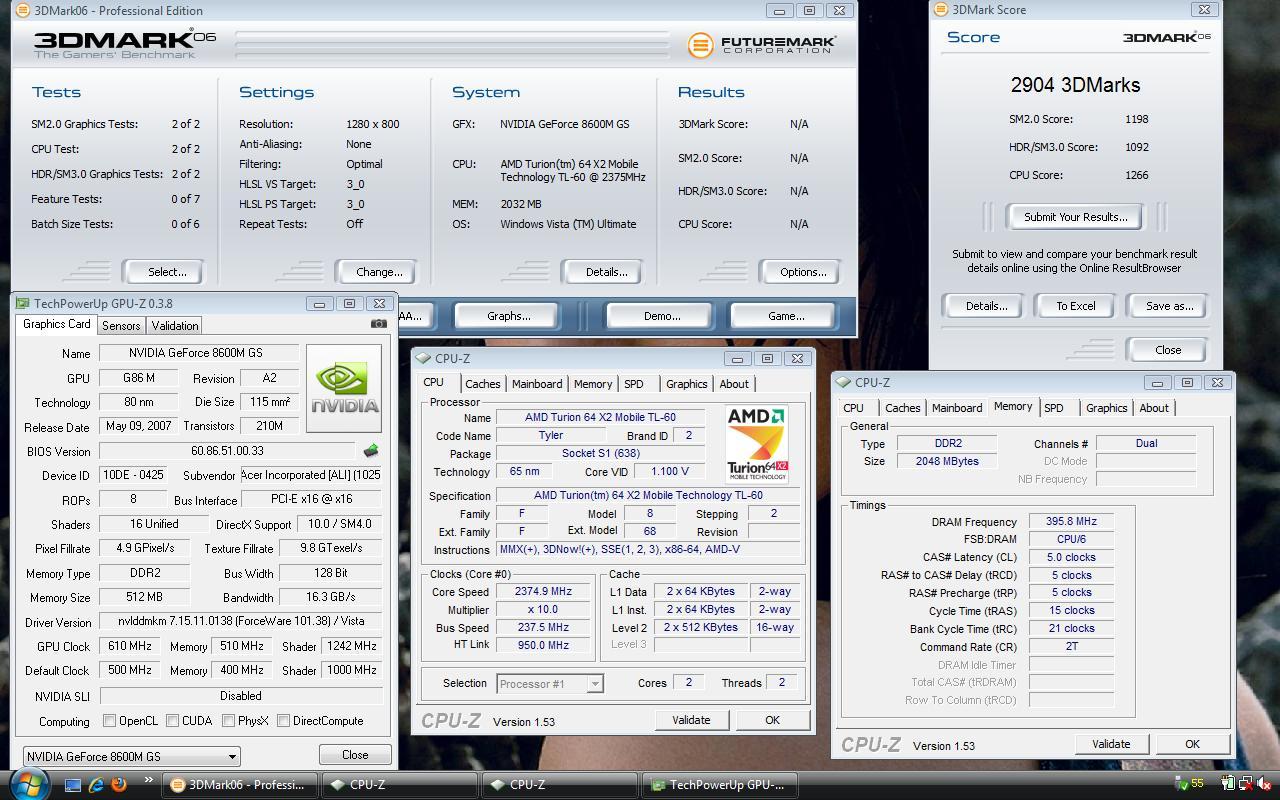Expand quick launch overflow chevron
Screen dimensions: 1280x800
coord(149,781)
